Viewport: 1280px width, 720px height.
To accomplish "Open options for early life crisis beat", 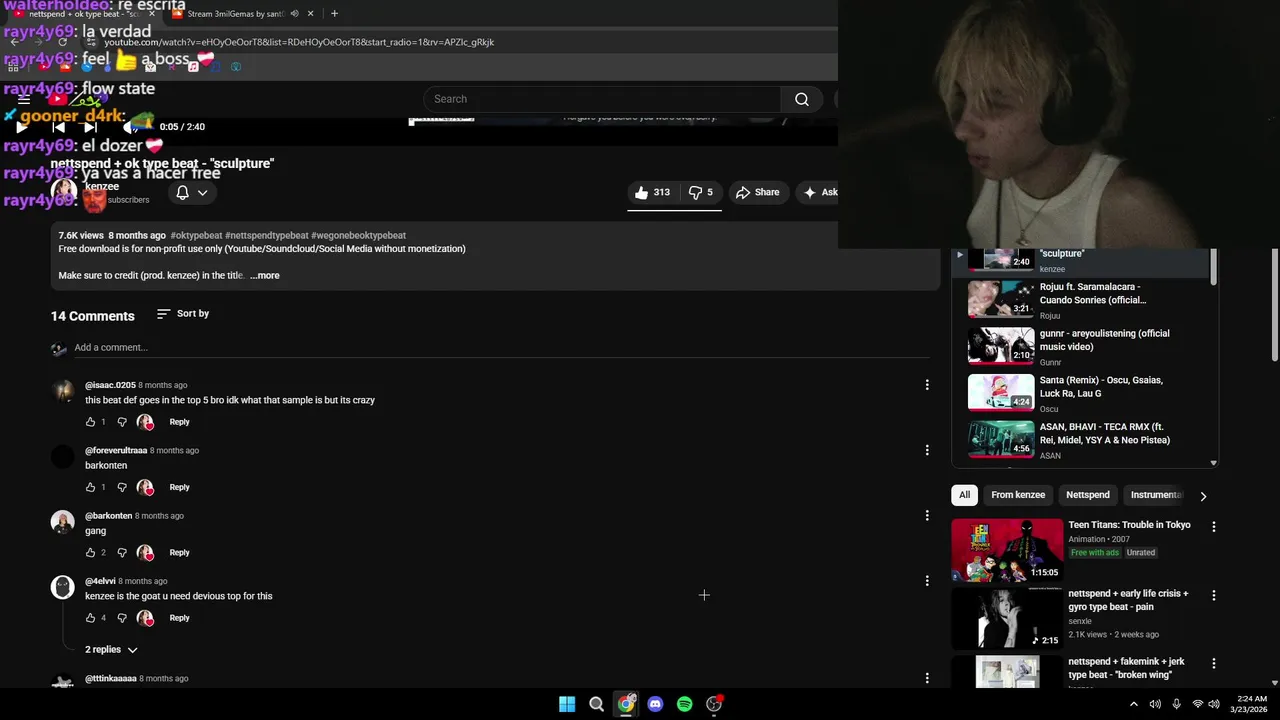I will 1214,595.
